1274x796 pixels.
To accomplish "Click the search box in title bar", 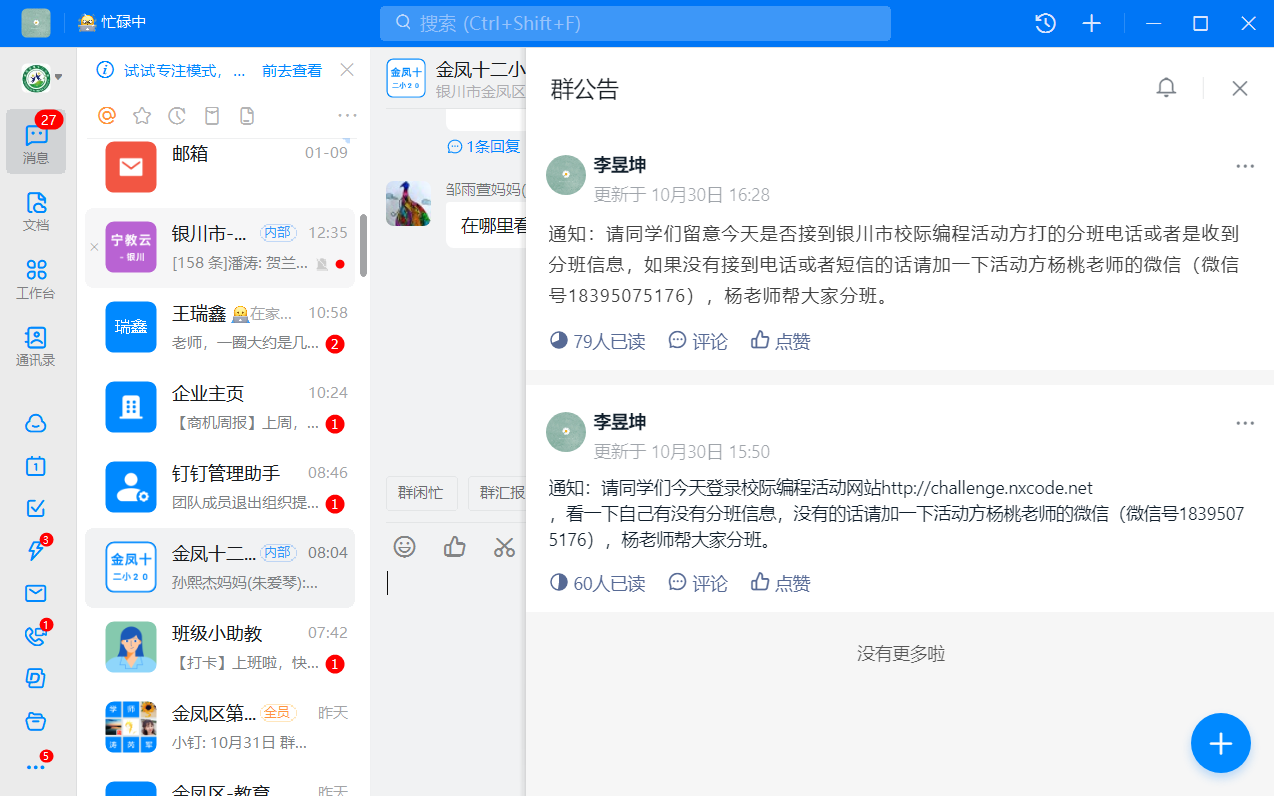I will [x=635, y=23].
